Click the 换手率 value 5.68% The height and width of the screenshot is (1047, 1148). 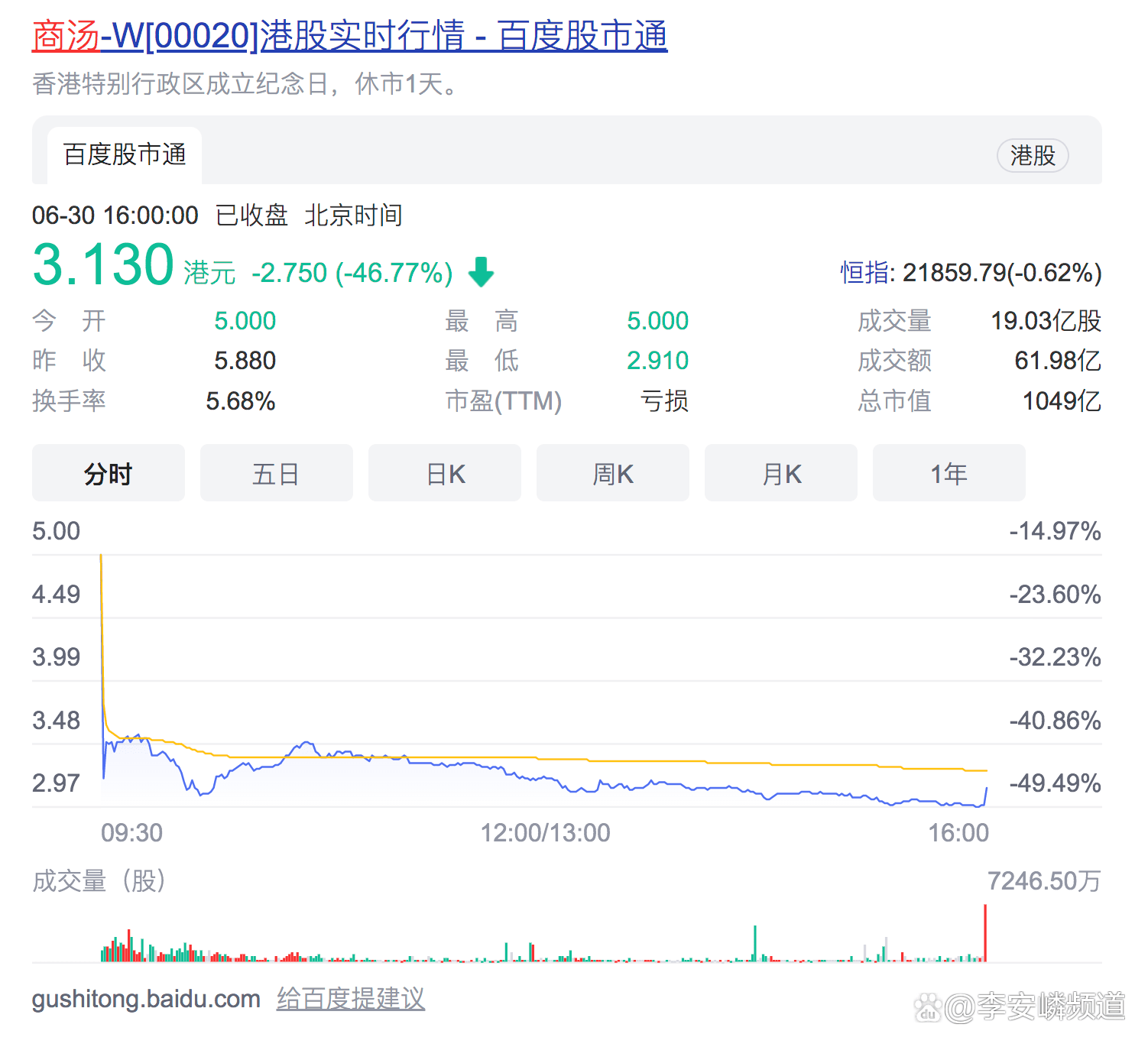click(x=241, y=400)
